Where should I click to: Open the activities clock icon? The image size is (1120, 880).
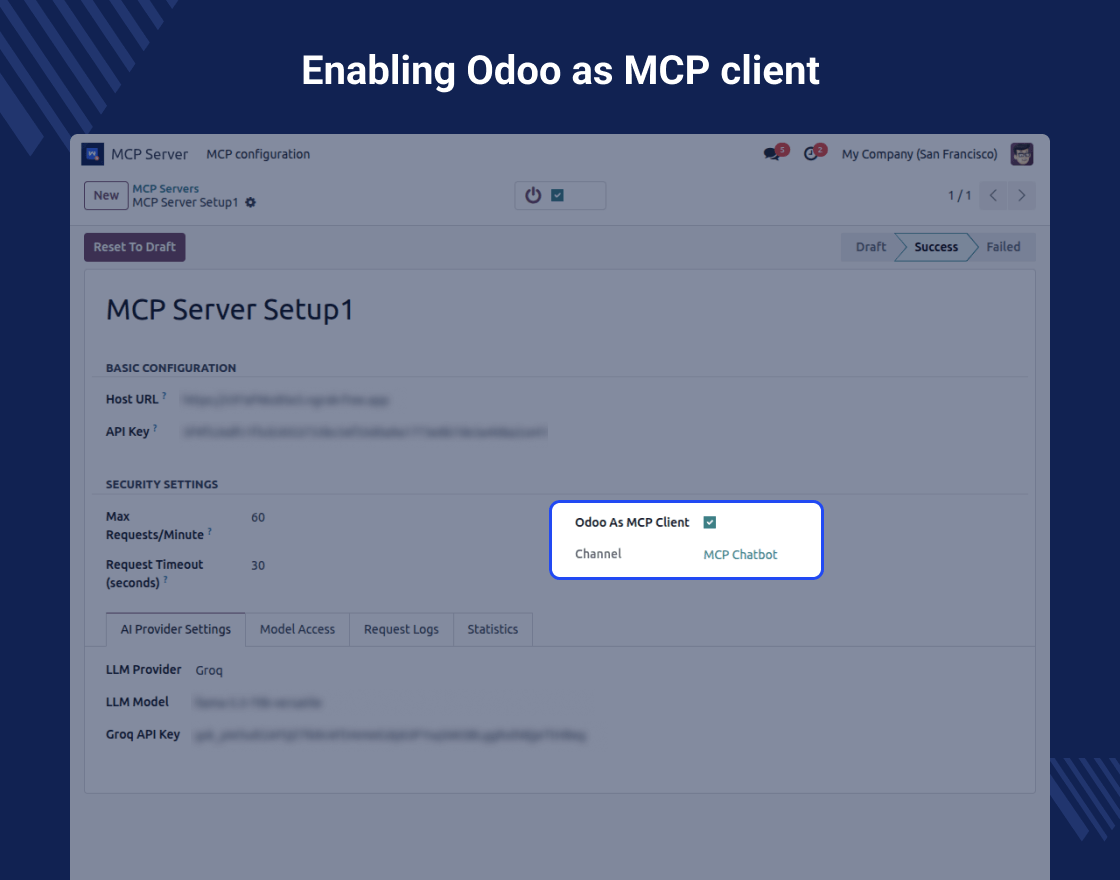point(811,154)
